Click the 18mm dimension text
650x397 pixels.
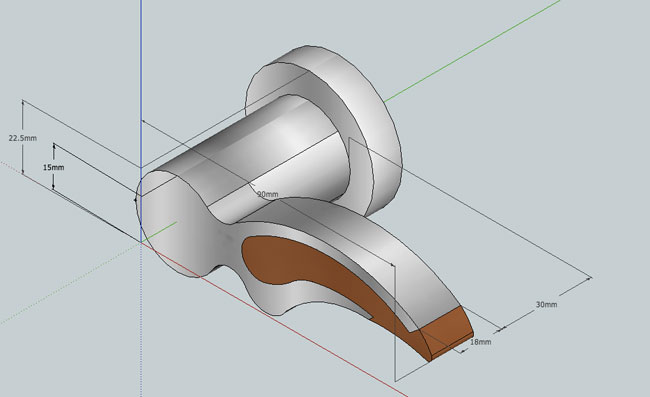(x=480, y=342)
